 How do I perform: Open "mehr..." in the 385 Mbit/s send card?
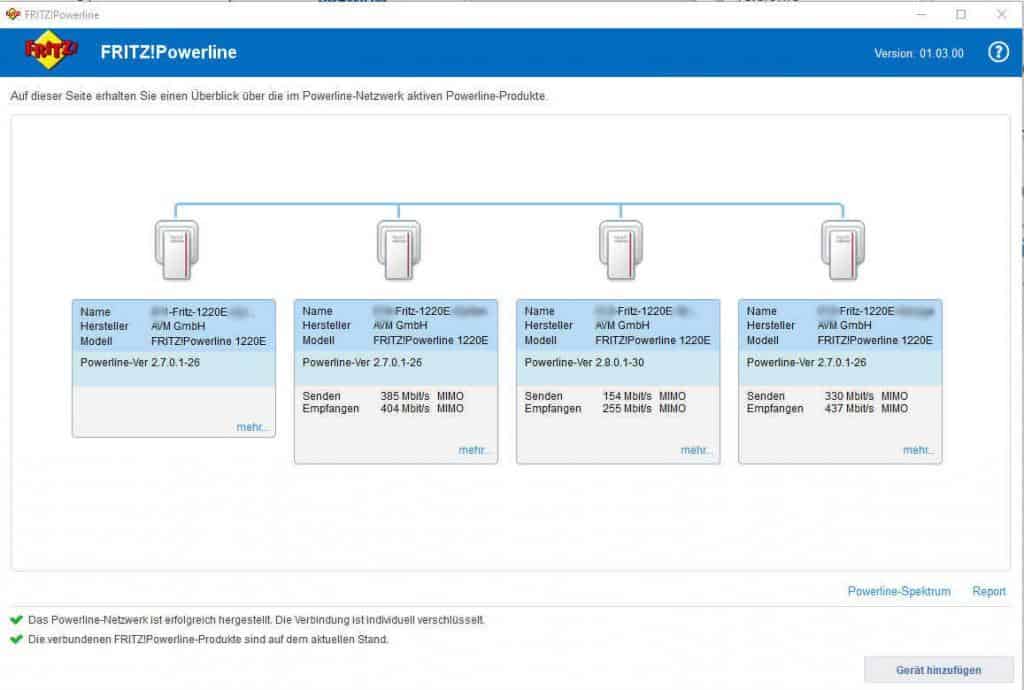[x=474, y=450]
